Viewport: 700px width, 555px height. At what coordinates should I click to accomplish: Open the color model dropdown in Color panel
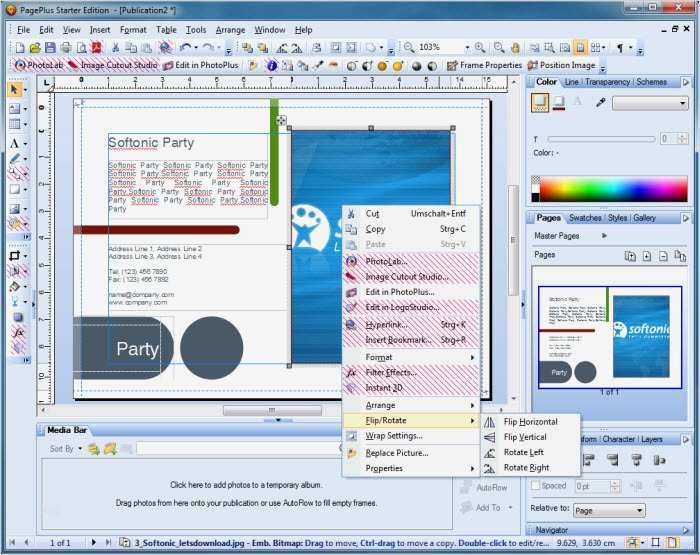[x=650, y=103]
